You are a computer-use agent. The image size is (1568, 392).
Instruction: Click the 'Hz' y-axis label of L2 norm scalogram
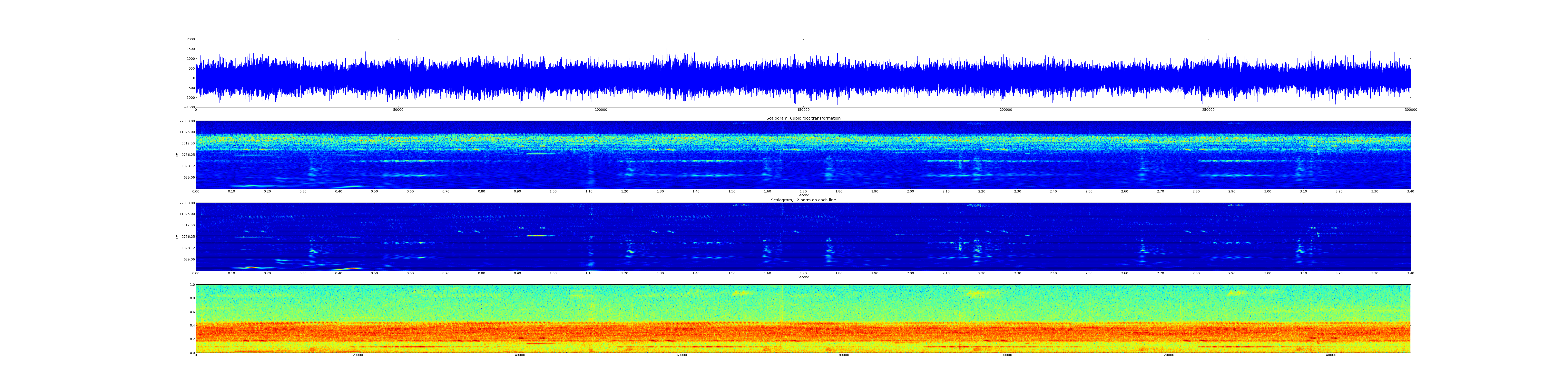coord(177,237)
